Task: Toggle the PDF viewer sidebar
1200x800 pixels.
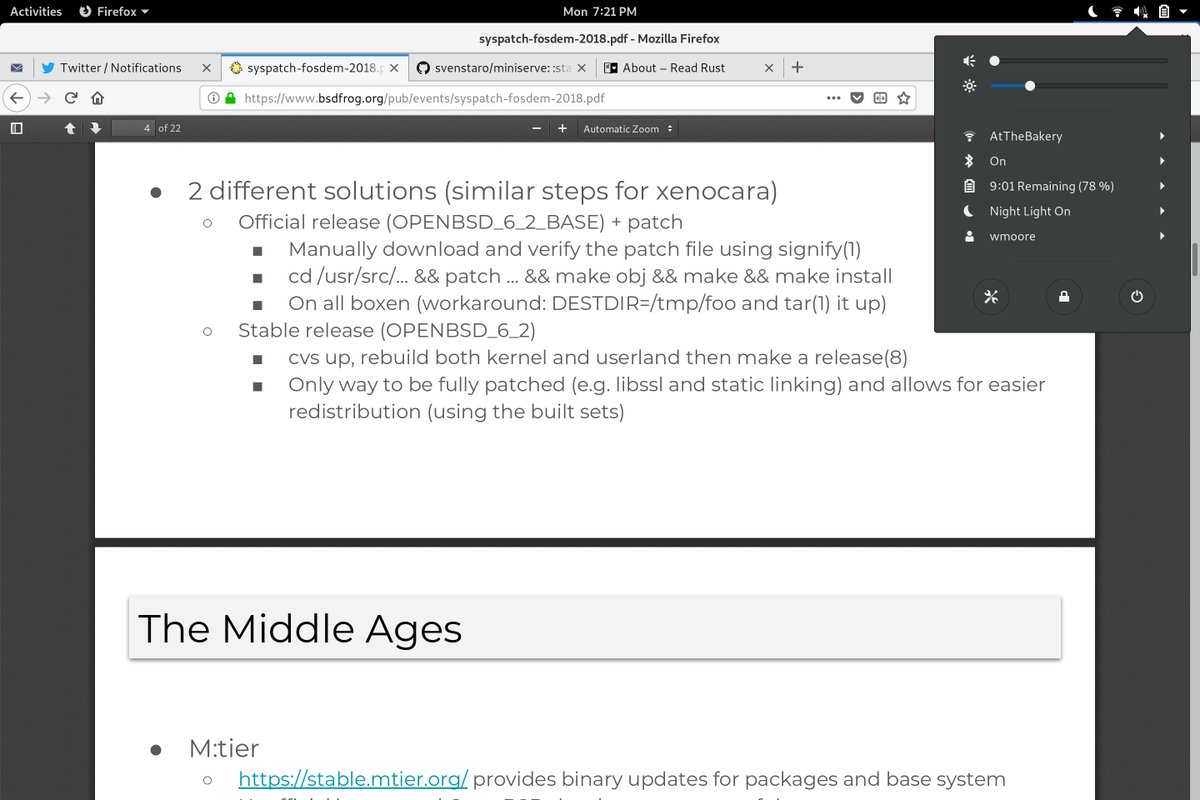Action: 16,128
